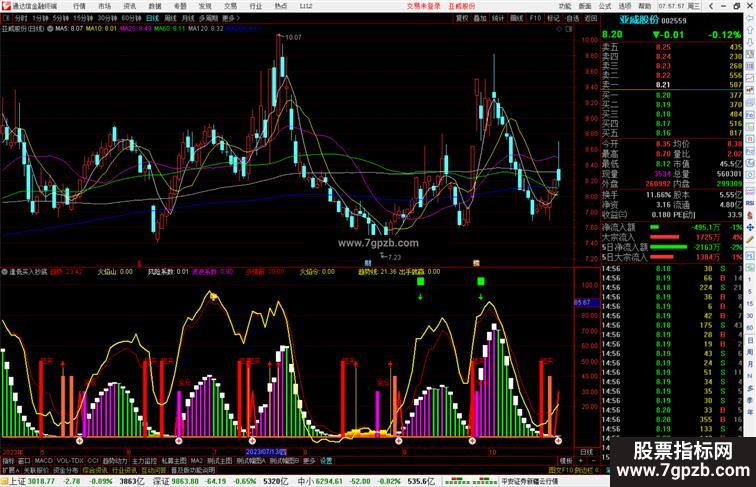This screenshot has height=487, width=756.
Task: Click the 综合资讯 bottom tab
Action: coord(95,470)
